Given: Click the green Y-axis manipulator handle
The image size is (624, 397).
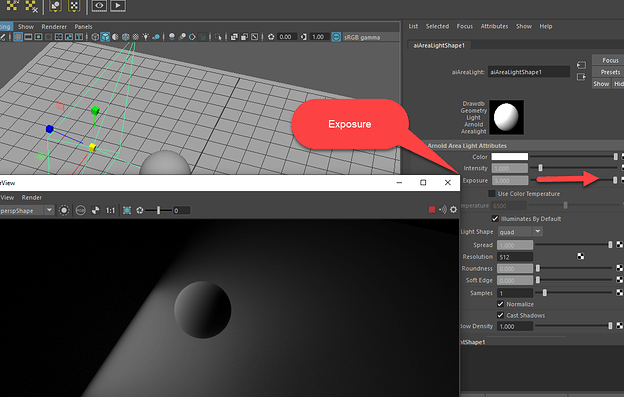Looking at the screenshot, I should [x=95, y=111].
